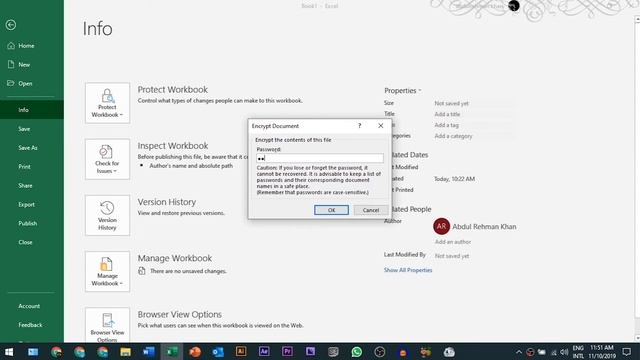Open PowerPoint from the taskbar
Viewport: 640px width, 360px height.
[x=195, y=352]
